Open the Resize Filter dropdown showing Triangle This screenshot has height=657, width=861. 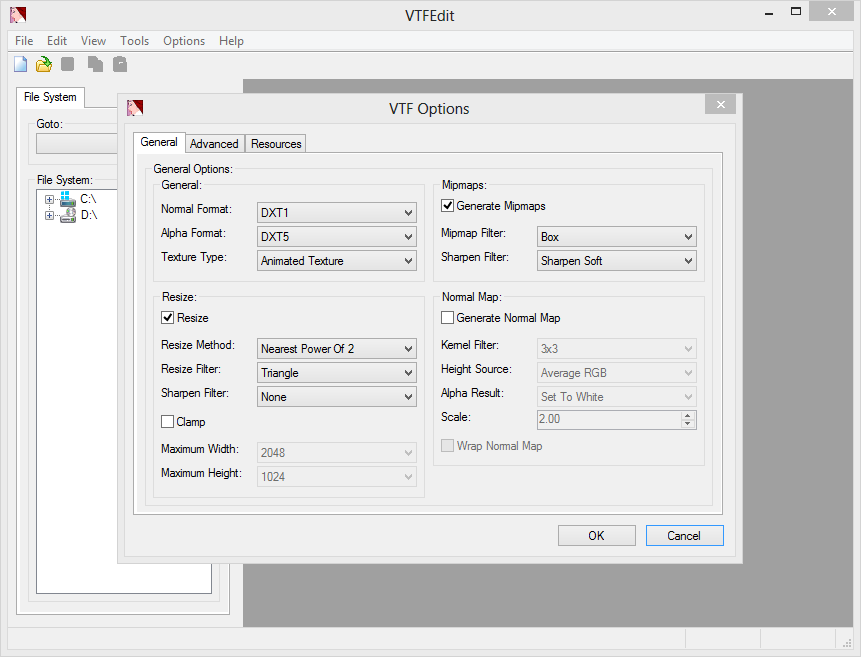(x=337, y=373)
